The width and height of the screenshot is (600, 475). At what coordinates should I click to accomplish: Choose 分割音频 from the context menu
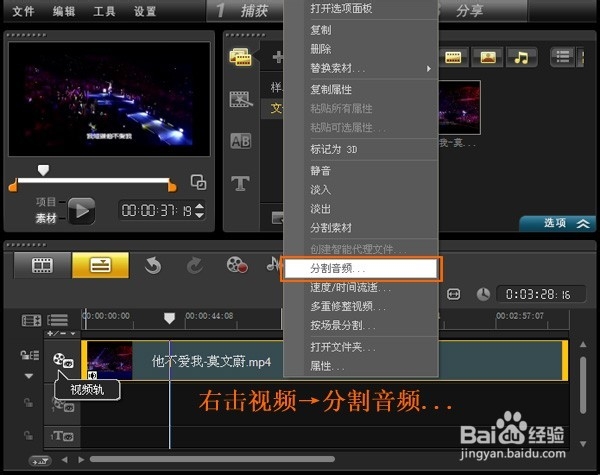[x=361, y=269]
